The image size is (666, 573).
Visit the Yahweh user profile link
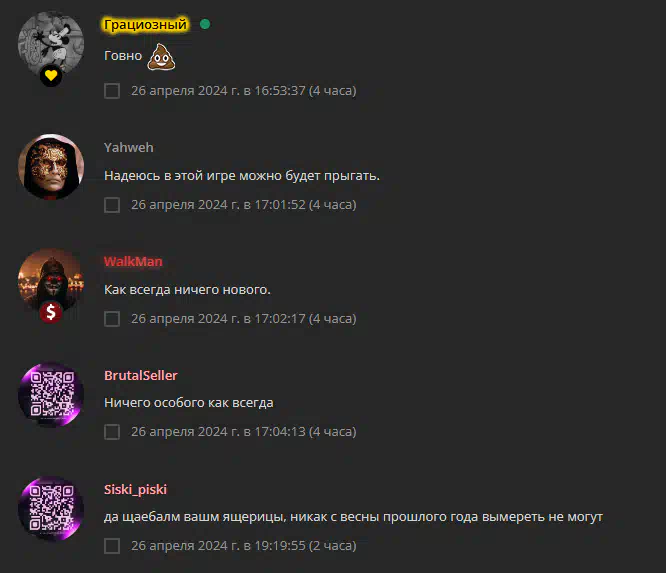(129, 147)
